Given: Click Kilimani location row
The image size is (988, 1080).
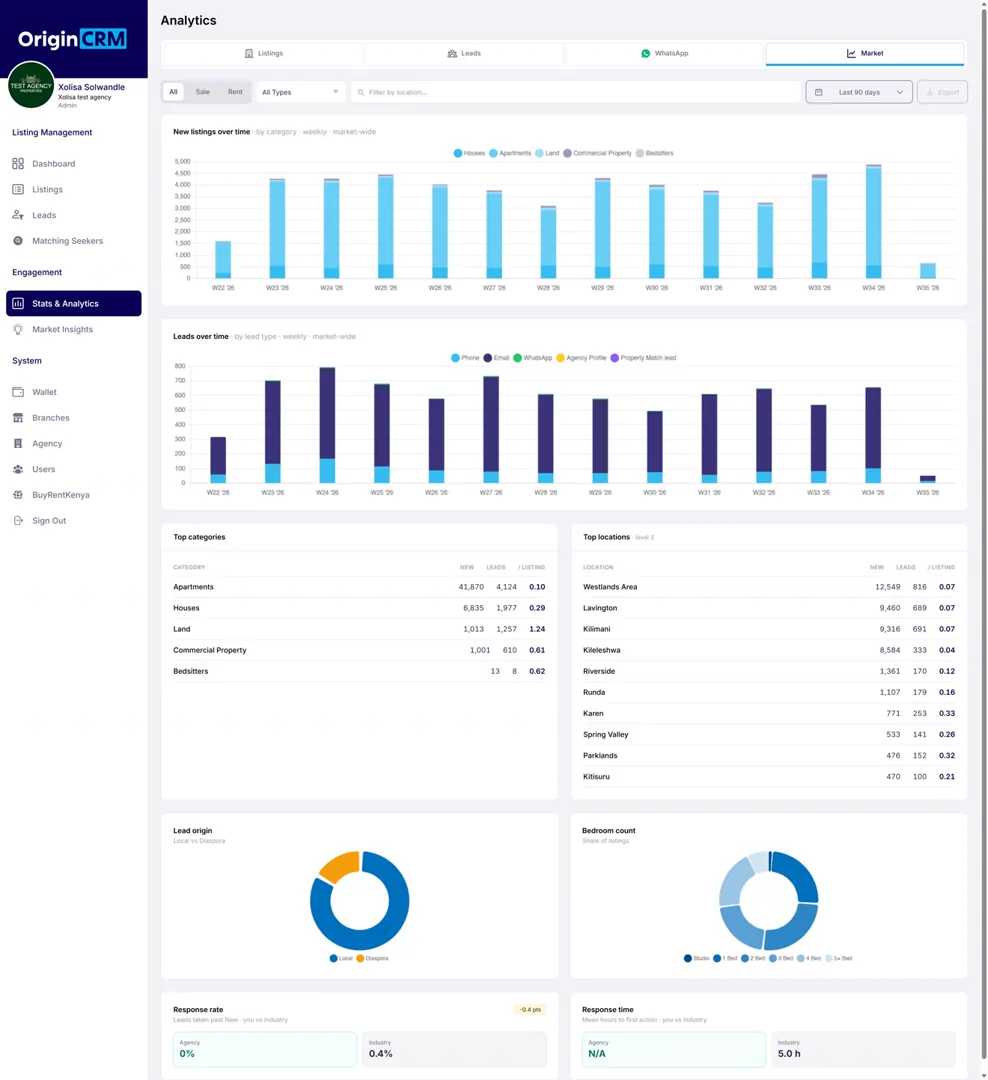Looking at the screenshot, I should click(769, 630).
